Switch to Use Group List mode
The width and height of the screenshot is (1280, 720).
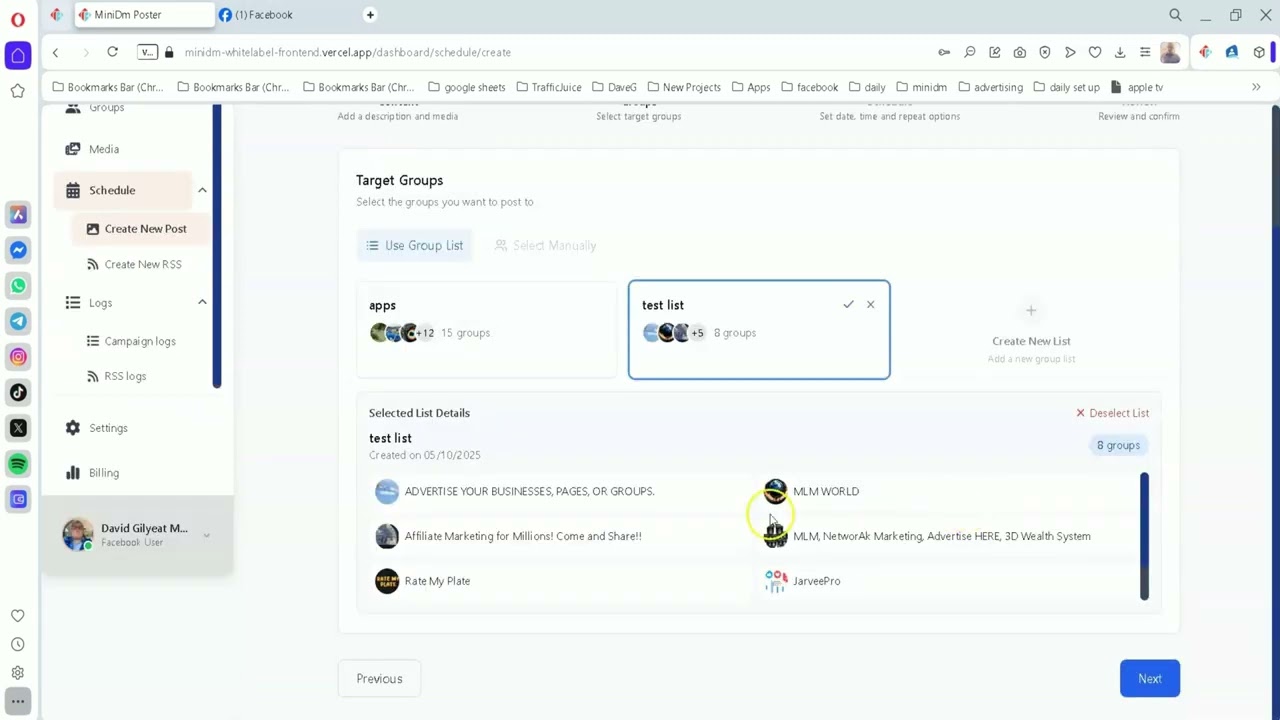[414, 245]
